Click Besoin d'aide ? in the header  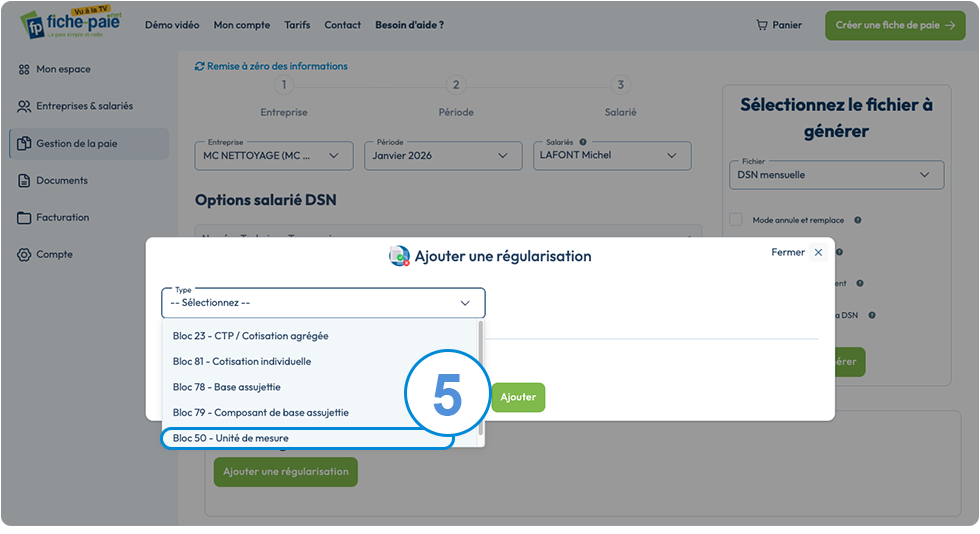pyautogui.click(x=409, y=25)
